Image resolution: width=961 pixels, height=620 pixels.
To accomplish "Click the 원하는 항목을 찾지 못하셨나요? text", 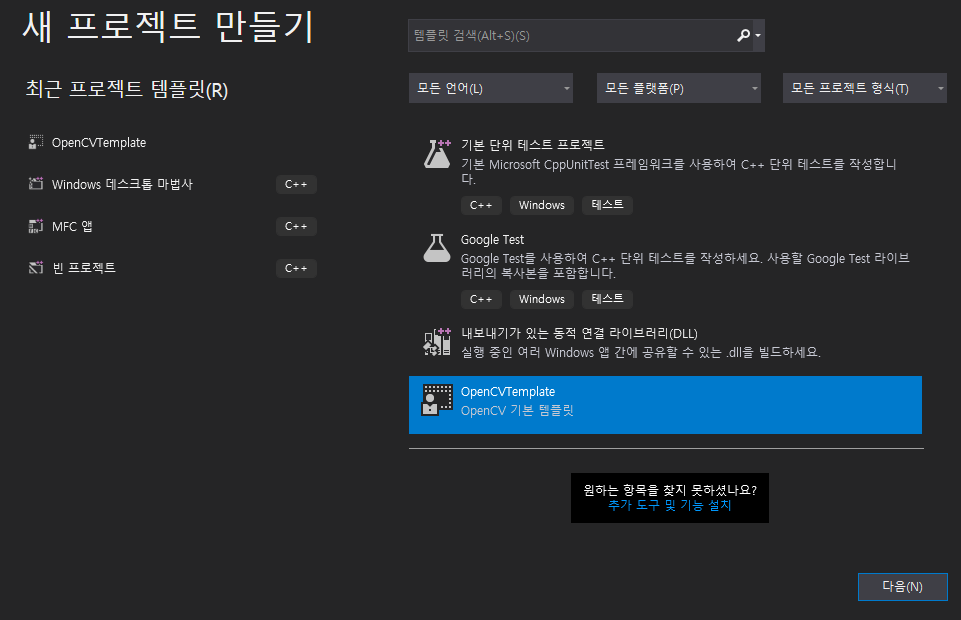I will point(670,490).
